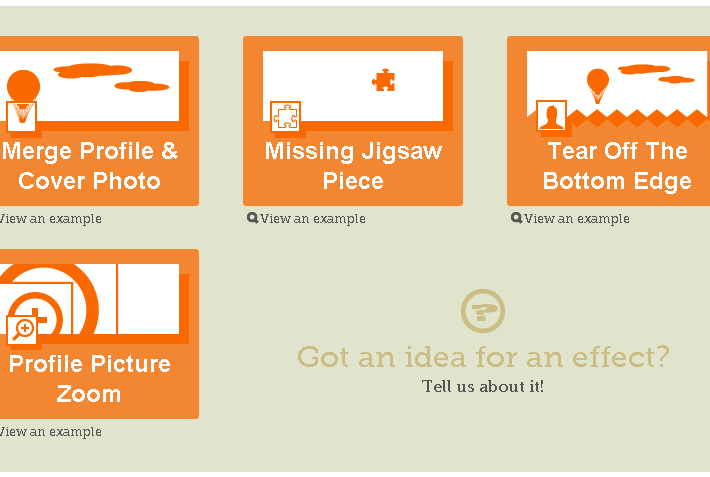Click balloon profile icon on Merge card
This screenshot has height=477, width=710.
click(x=22, y=115)
